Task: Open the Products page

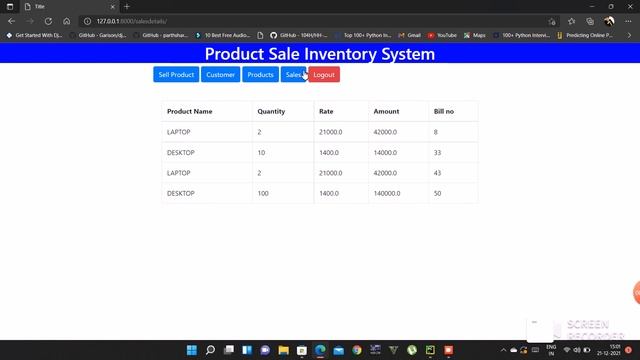Action: click(x=260, y=75)
